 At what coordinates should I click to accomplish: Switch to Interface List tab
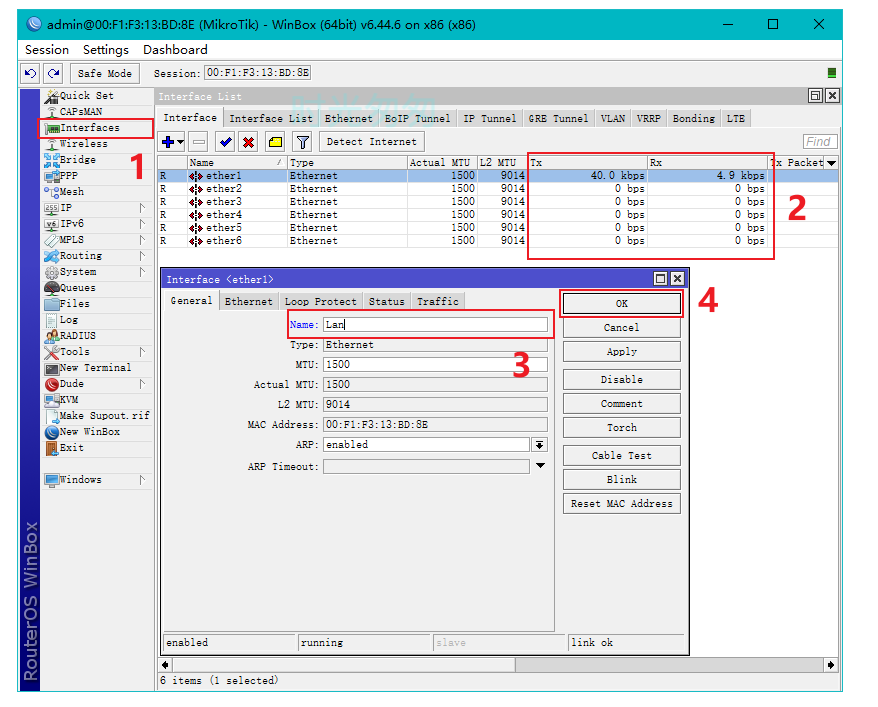[271, 119]
